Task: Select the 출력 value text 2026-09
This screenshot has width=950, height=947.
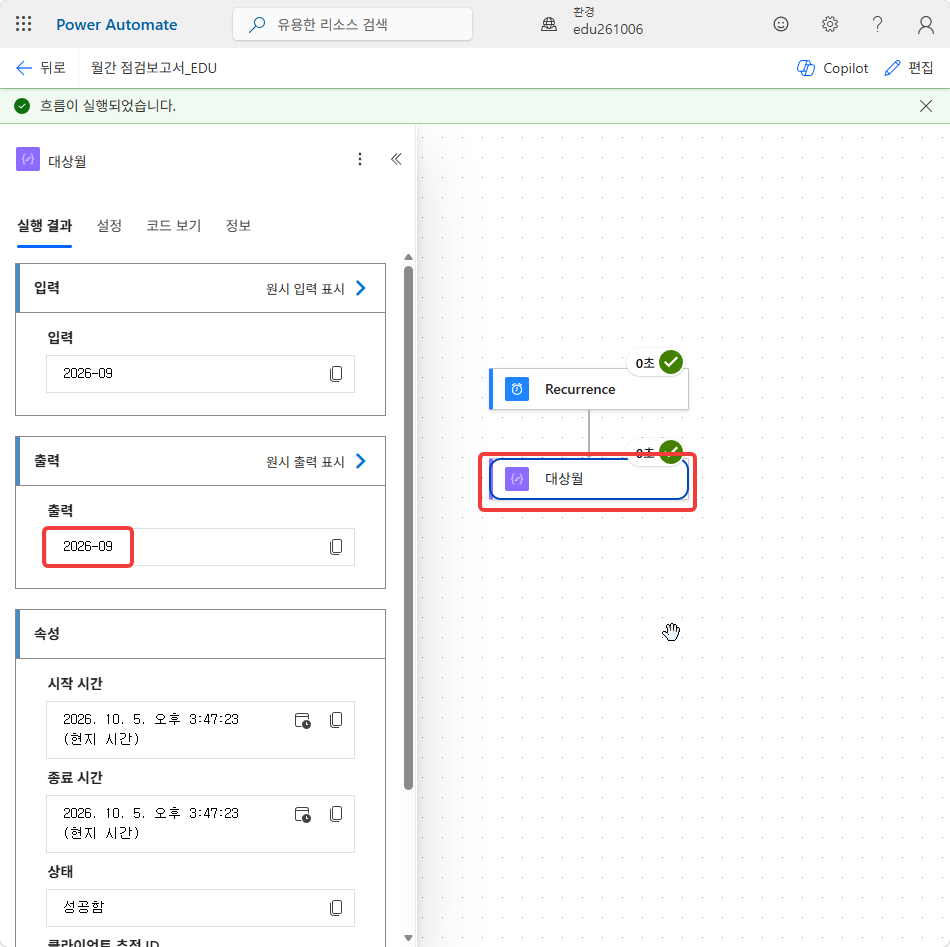Action: tap(88, 547)
